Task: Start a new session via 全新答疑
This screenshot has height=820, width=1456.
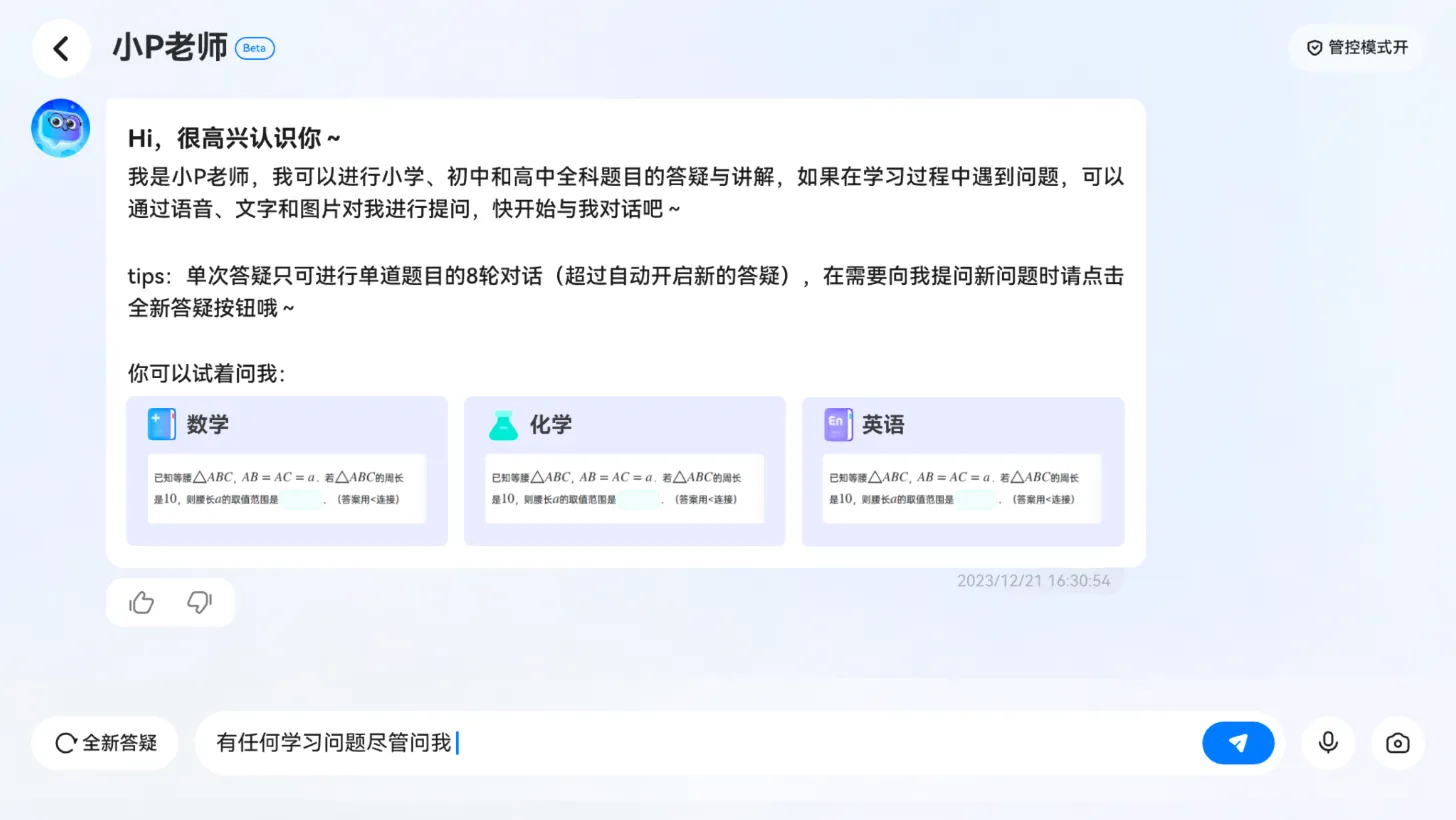Action: pos(104,743)
